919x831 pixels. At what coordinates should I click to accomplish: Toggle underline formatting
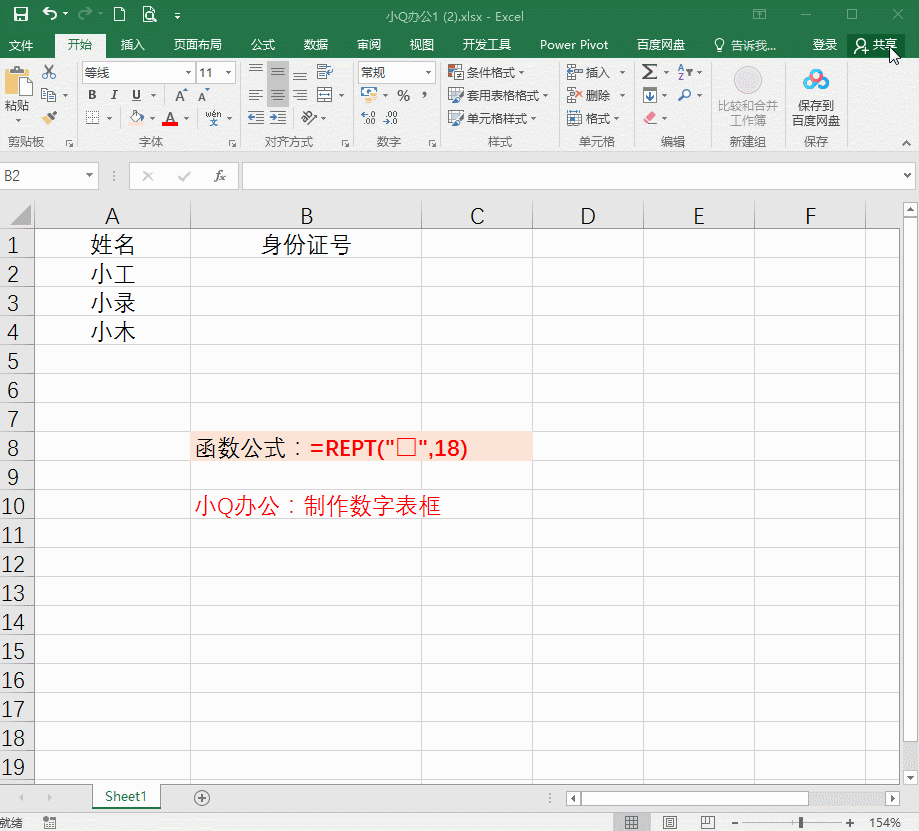point(137,95)
